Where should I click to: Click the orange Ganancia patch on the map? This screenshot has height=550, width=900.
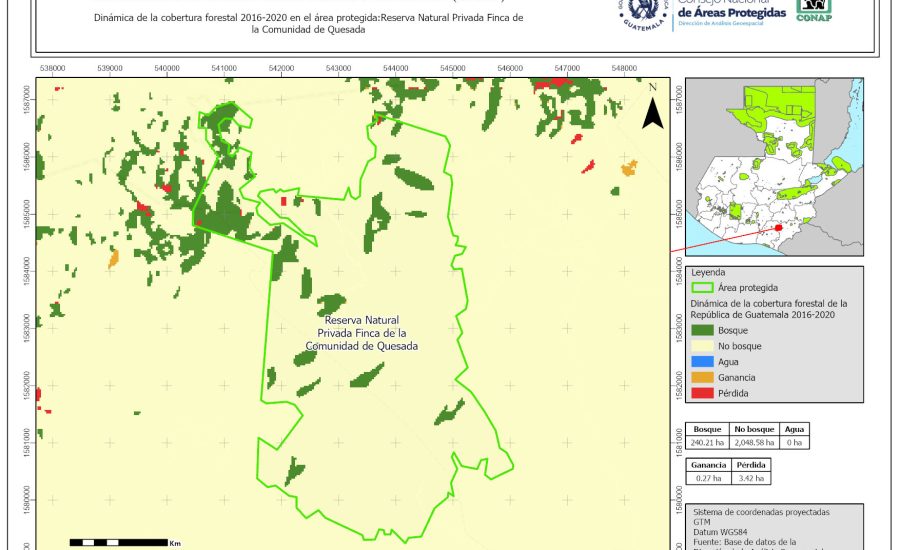[628, 169]
